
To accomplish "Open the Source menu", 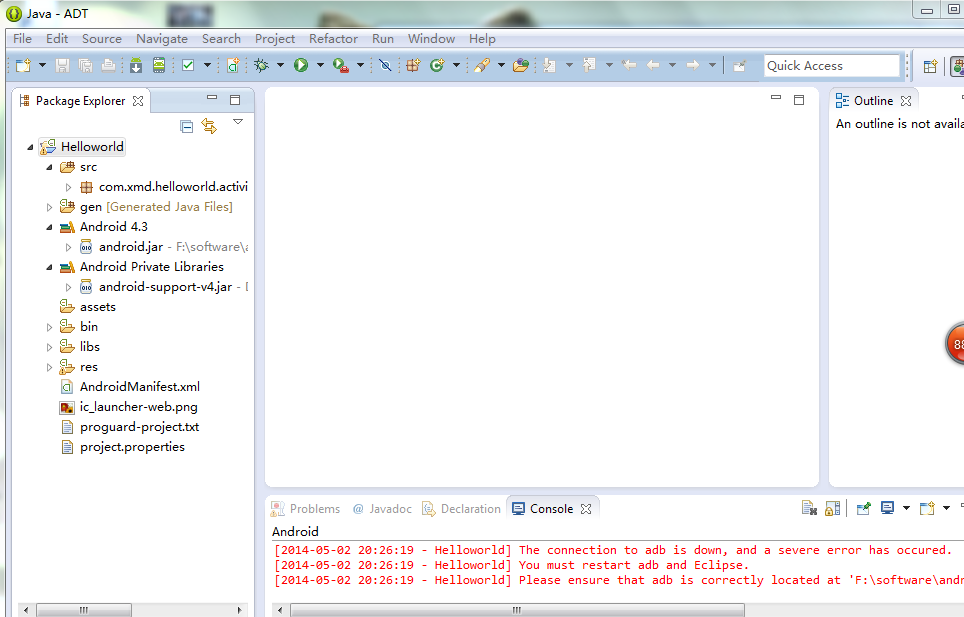I will [x=101, y=39].
